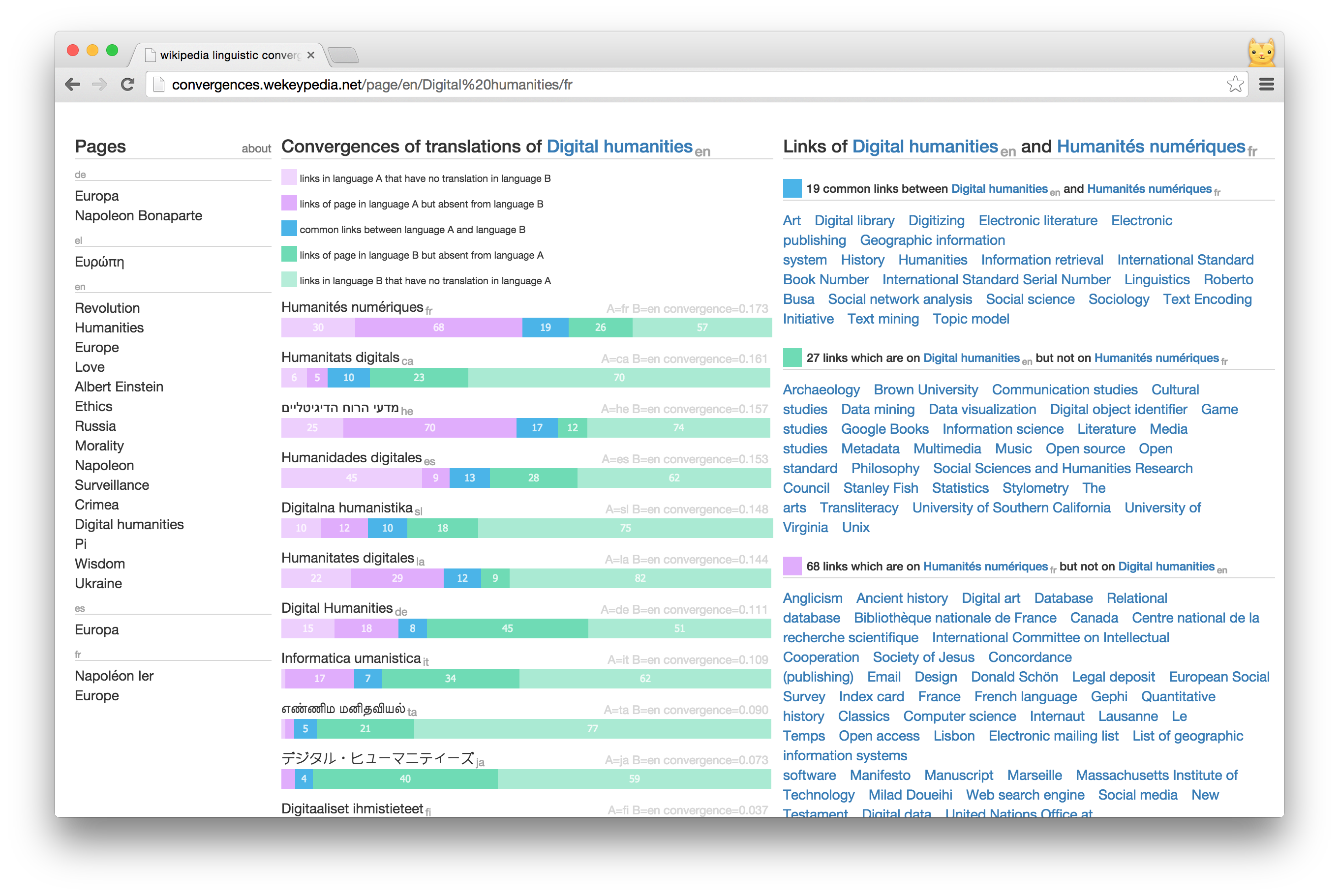The width and height of the screenshot is (1339, 896).
Task: Open the about link in Pages
Action: coord(256,149)
